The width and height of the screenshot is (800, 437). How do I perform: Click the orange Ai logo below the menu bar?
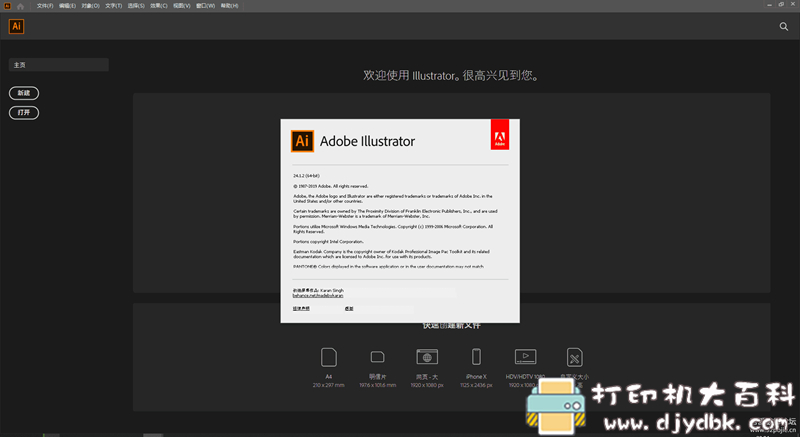(x=16, y=27)
